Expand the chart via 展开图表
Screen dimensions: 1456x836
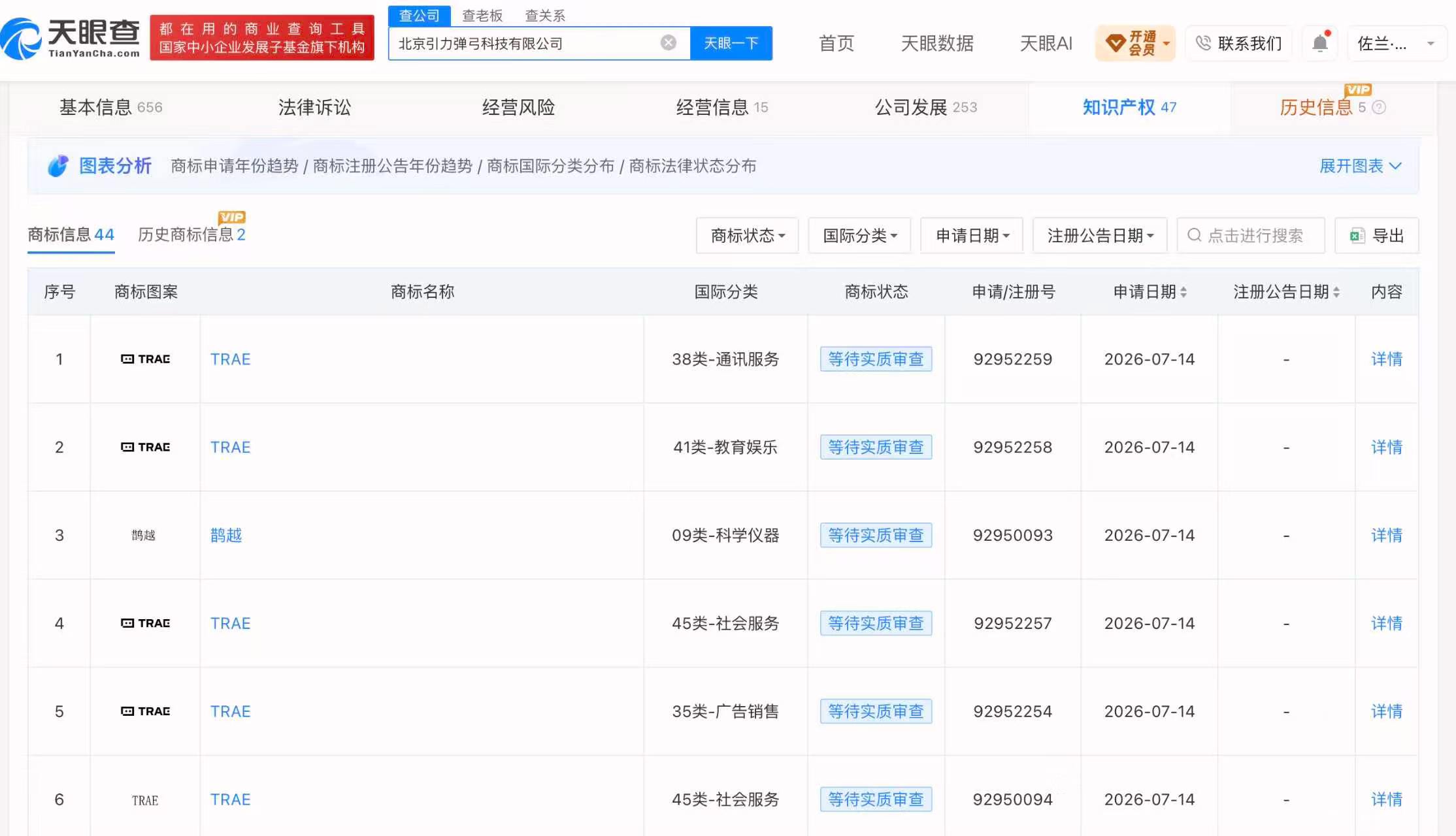pos(1361,166)
